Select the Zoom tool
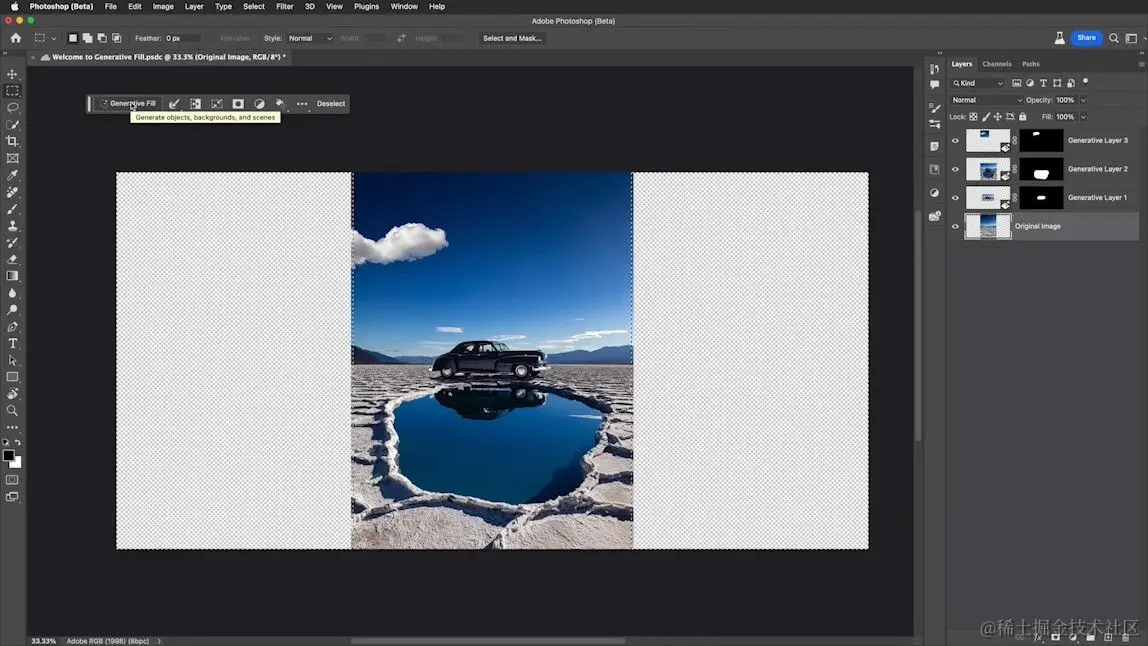The height and width of the screenshot is (646, 1148). click(x=13, y=410)
